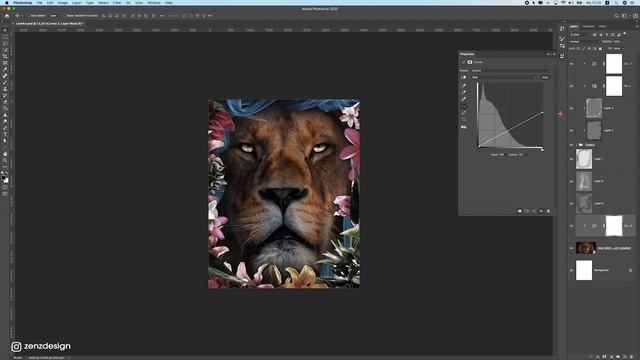Viewport: 640px width, 360px height.
Task: Click the foreground color swatch
Action: [4, 178]
